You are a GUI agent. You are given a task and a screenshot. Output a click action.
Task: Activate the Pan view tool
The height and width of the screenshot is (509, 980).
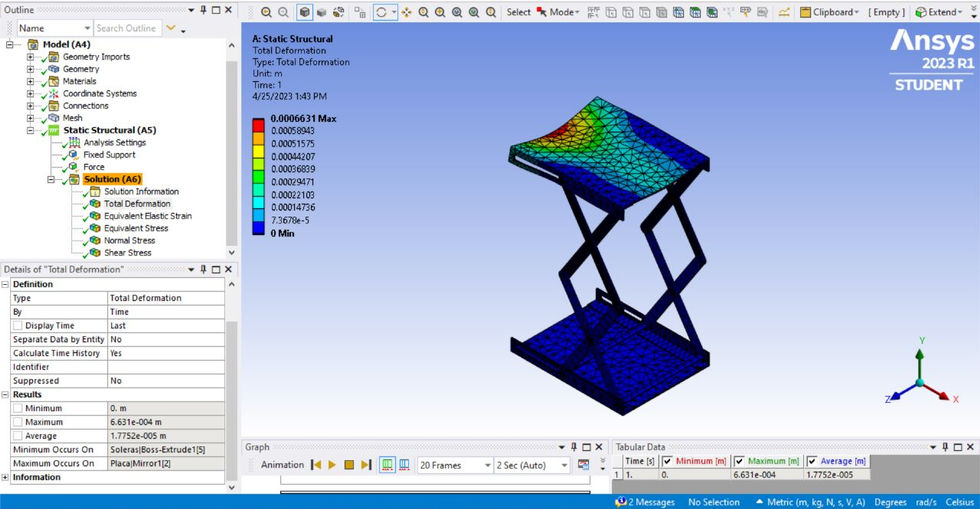coord(407,12)
